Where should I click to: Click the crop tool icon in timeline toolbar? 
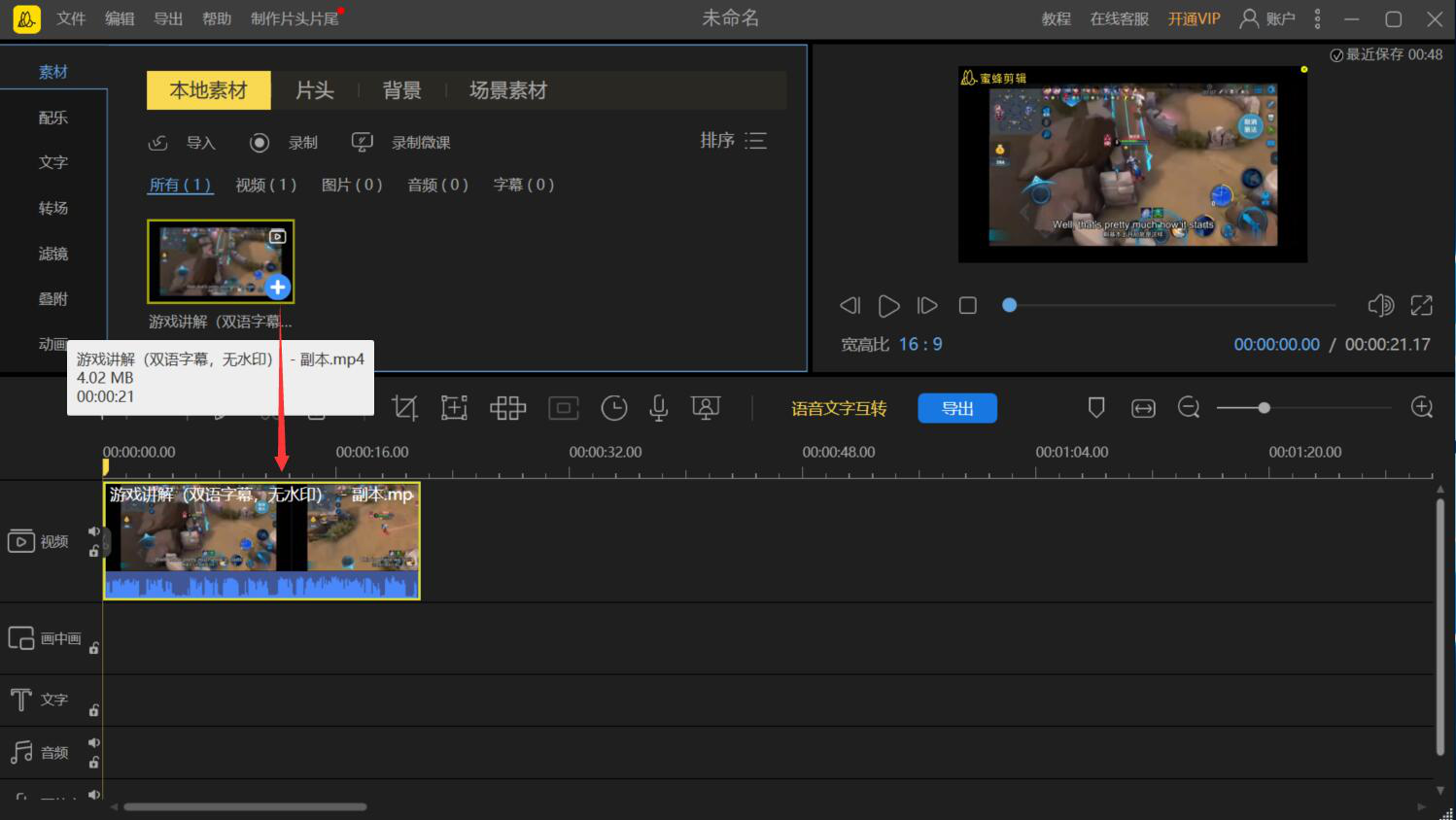404,408
